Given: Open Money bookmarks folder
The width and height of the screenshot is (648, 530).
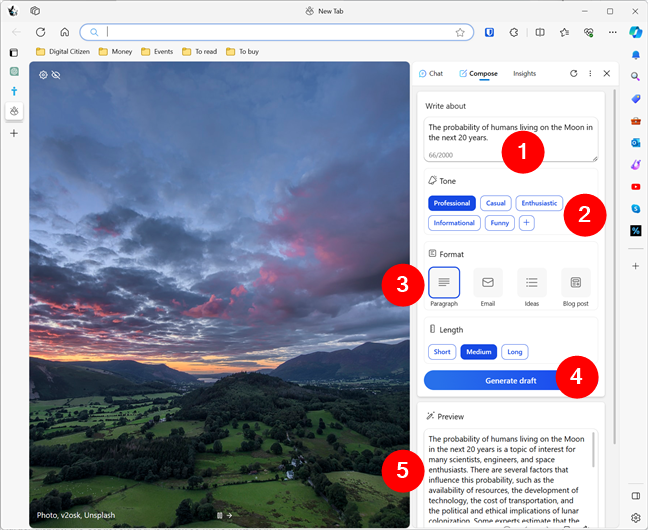Looking at the screenshot, I should coord(115,52).
